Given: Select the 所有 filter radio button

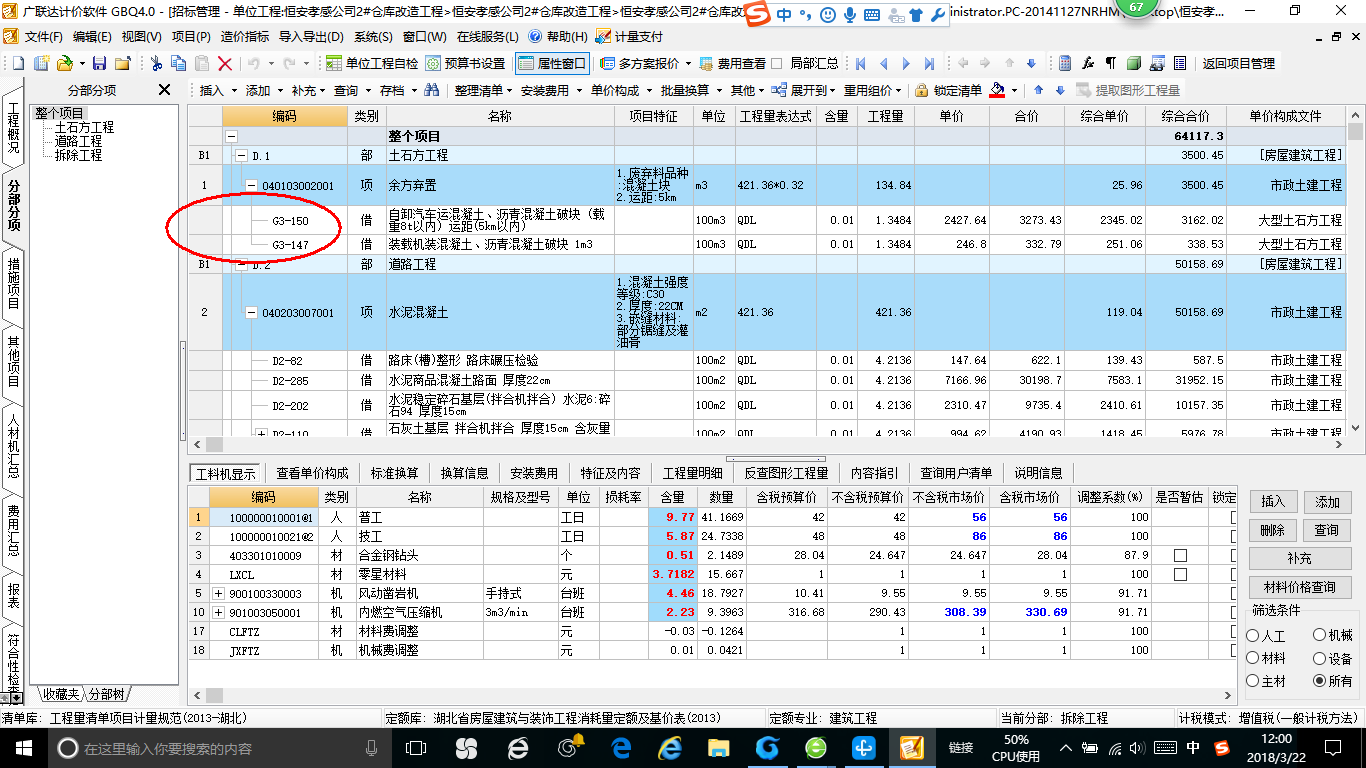Looking at the screenshot, I should [1320, 680].
